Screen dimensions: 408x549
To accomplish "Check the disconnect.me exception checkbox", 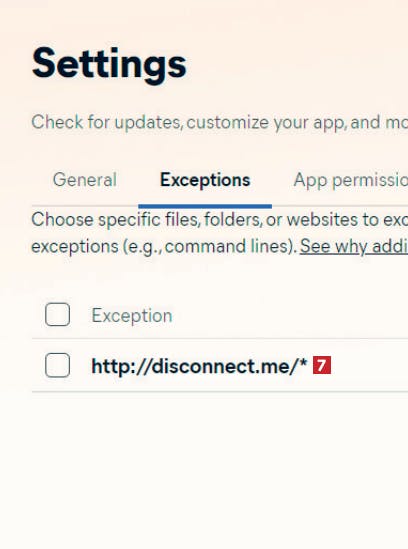I will [x=57, y=365].
